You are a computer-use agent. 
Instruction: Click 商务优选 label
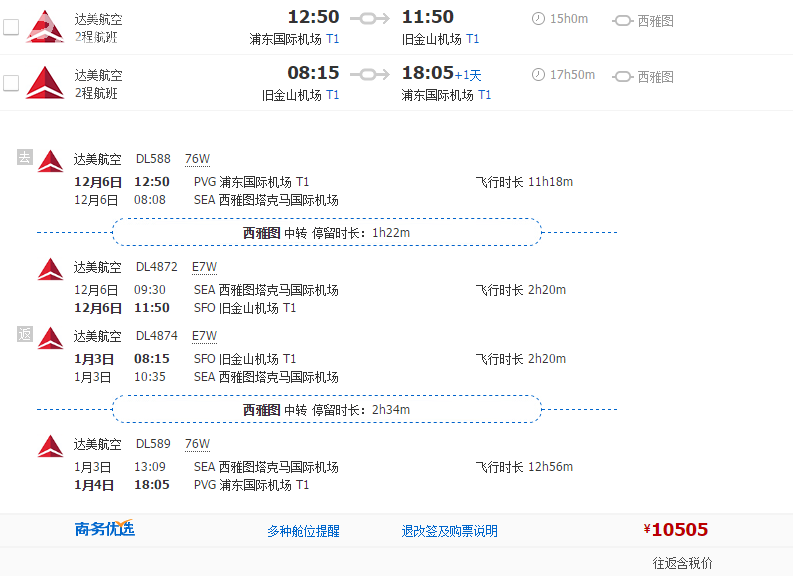[105, 529]
